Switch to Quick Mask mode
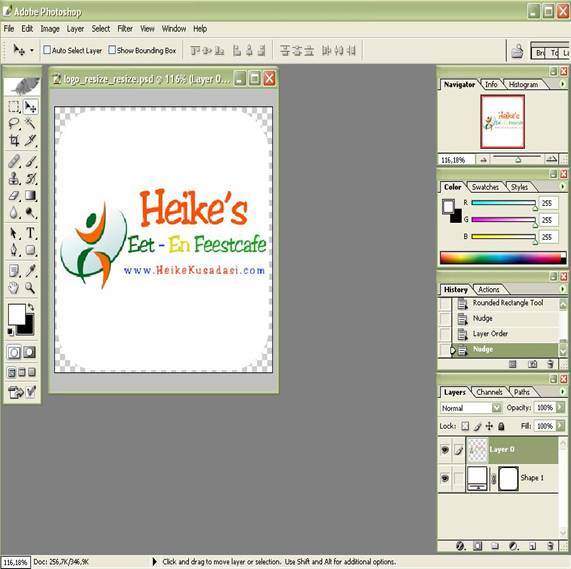Screen dimensions: 571x569 point(30,352)
